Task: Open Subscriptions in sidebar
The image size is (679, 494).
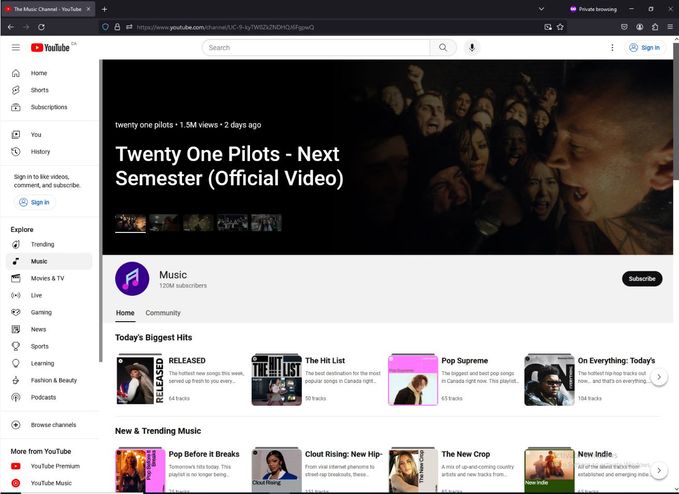Action: pos(48,107)
